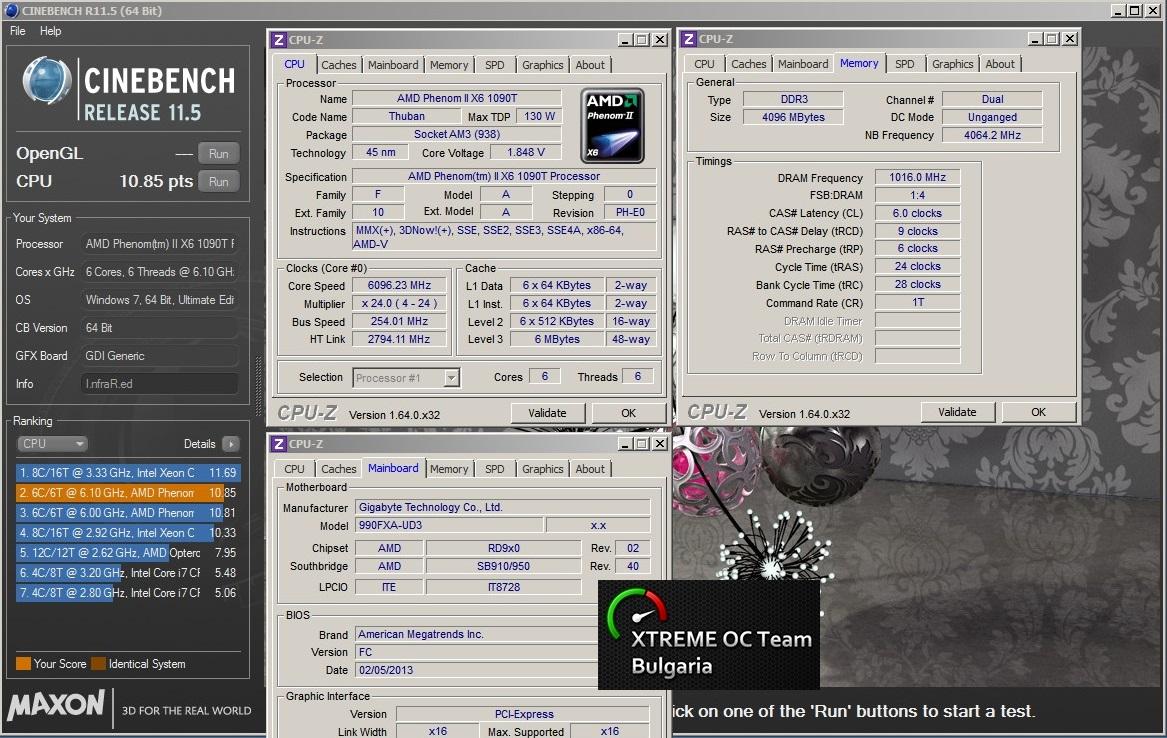This screenshot has height=738, width=1167.
Task: Click the XTREME OC Team Bulgaria logo
Action: 709,635
